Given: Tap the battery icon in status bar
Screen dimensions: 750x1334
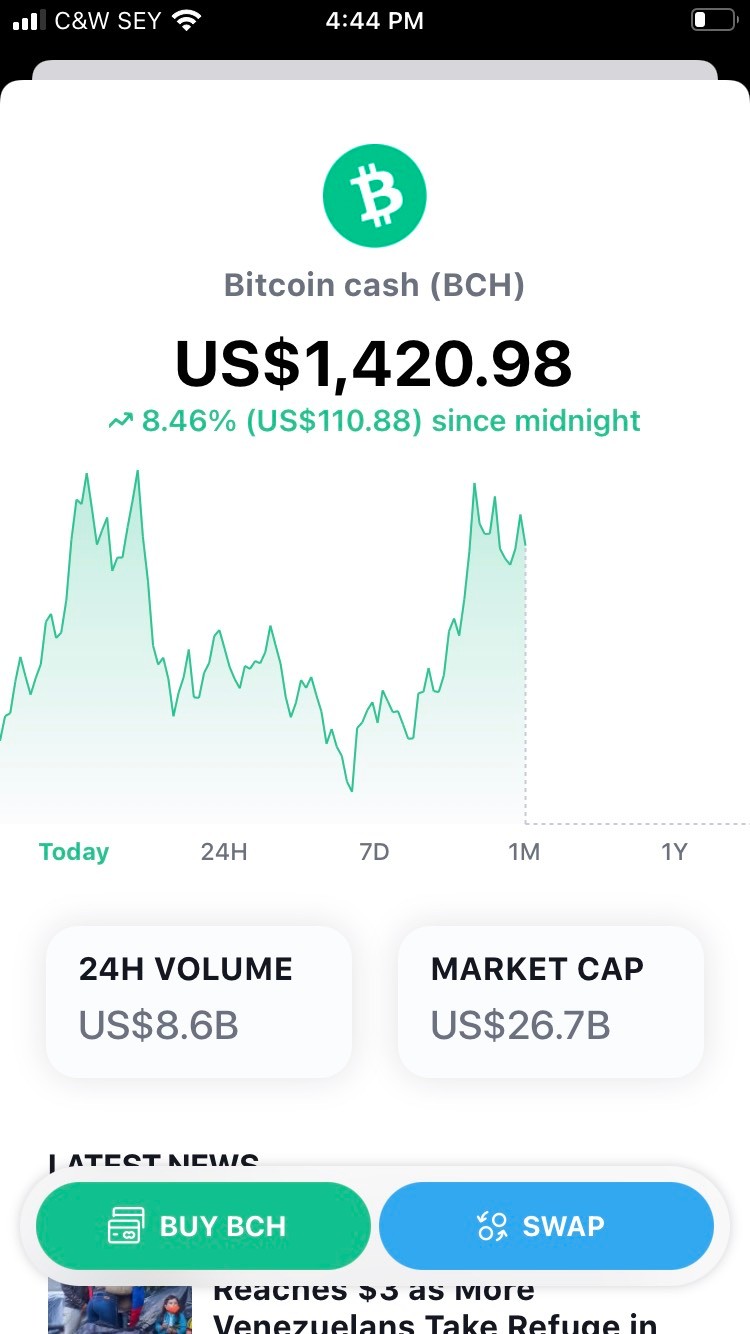Looking at the screenshot, I should coord(713,20).
